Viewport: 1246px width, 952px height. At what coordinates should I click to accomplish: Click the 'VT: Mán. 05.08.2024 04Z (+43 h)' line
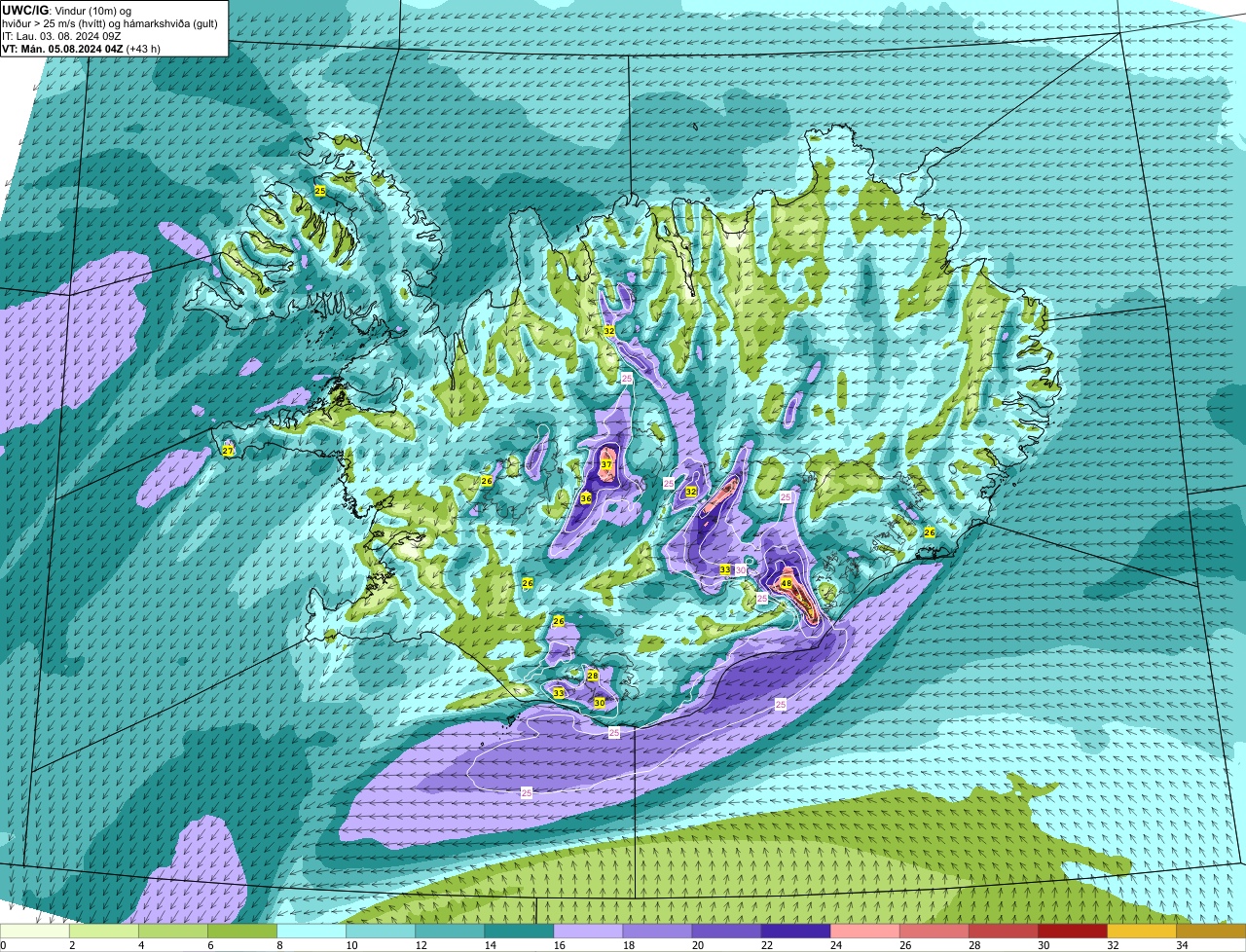click(x=81, y=49)
